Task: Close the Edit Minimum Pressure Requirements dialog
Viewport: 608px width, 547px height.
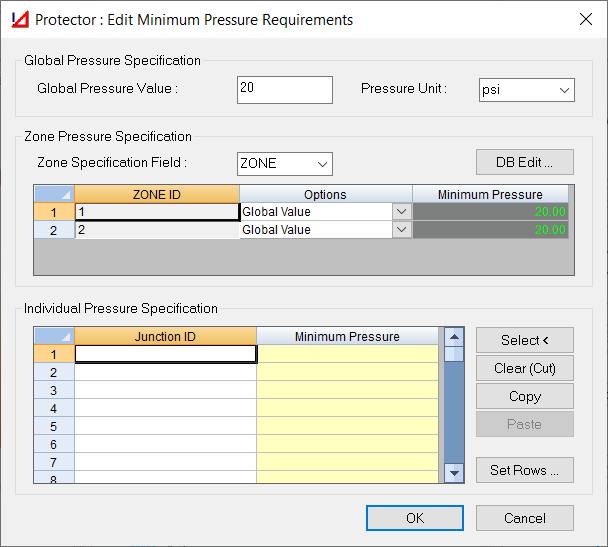Action: point(586,19)
